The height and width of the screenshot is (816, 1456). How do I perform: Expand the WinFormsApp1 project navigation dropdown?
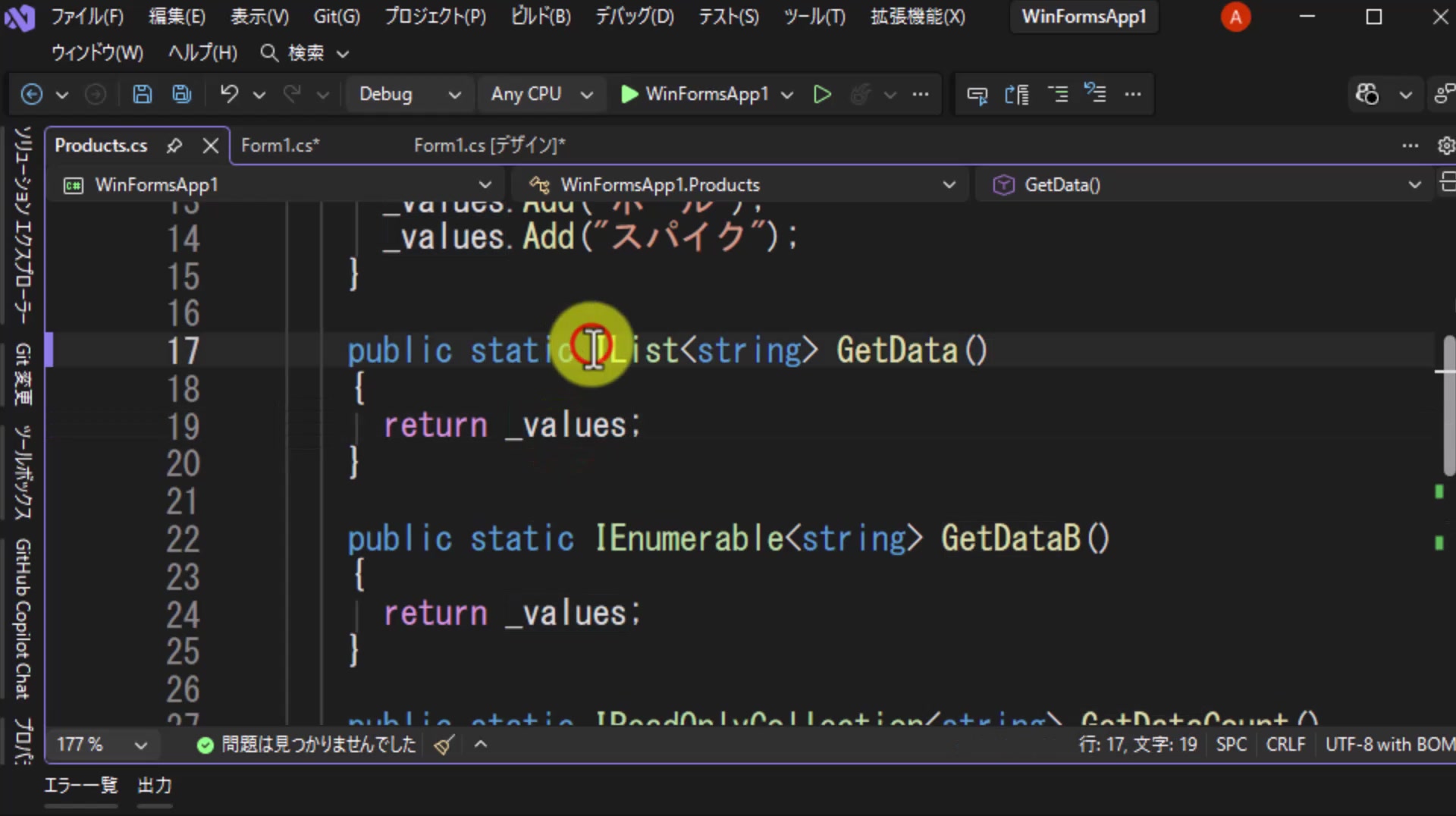coord(485,185)
